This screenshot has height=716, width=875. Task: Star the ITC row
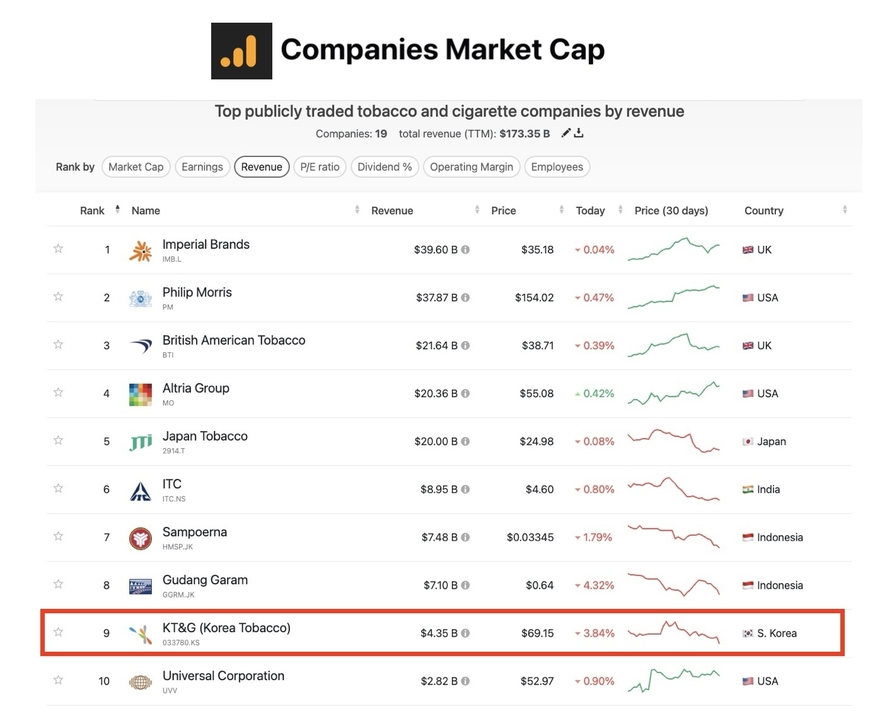point(58,488)
